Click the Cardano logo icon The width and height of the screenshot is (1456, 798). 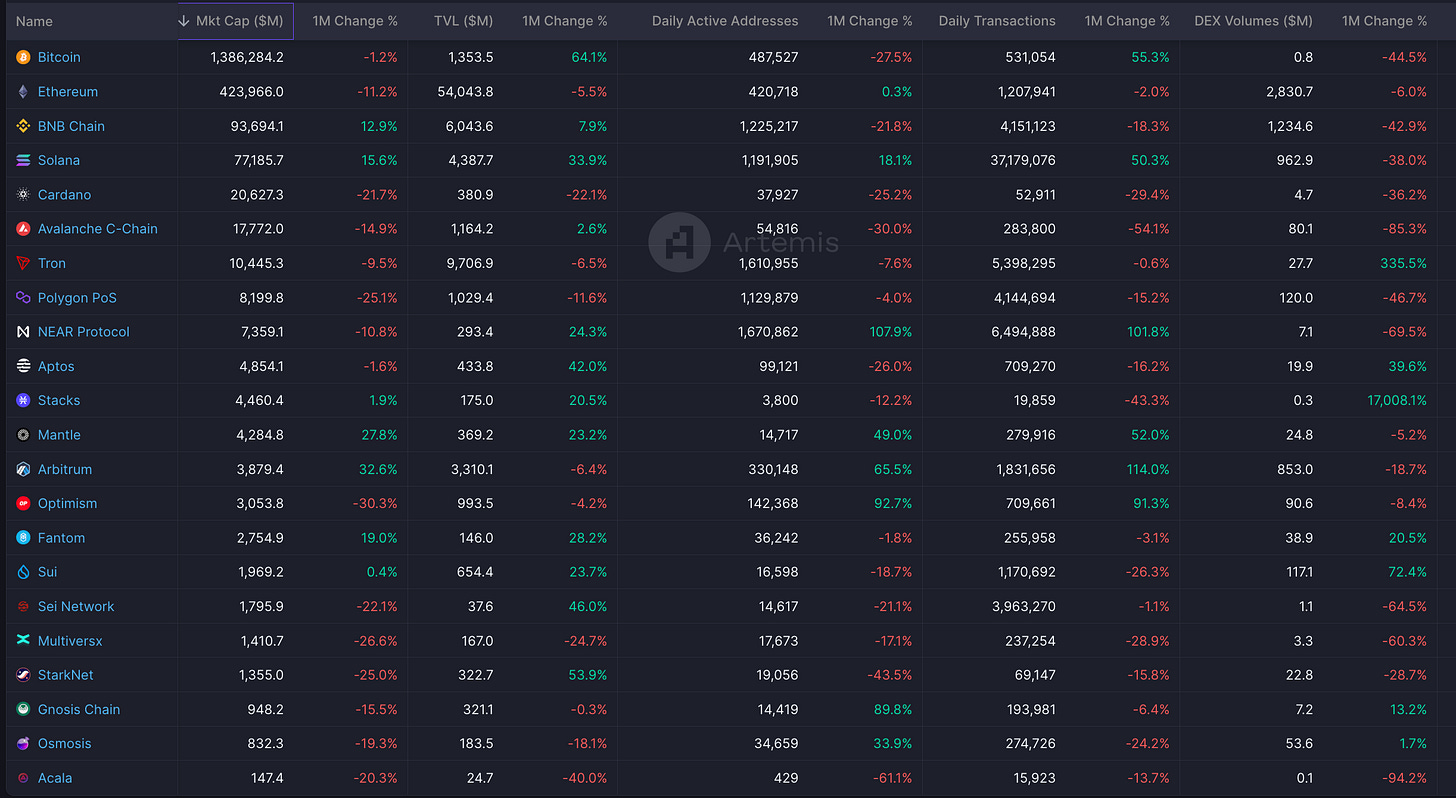pos(23,195)
